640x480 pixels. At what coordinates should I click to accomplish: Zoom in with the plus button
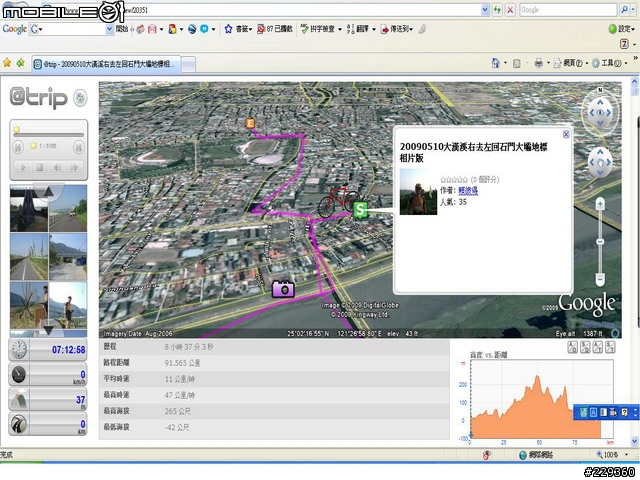point(600,204)
